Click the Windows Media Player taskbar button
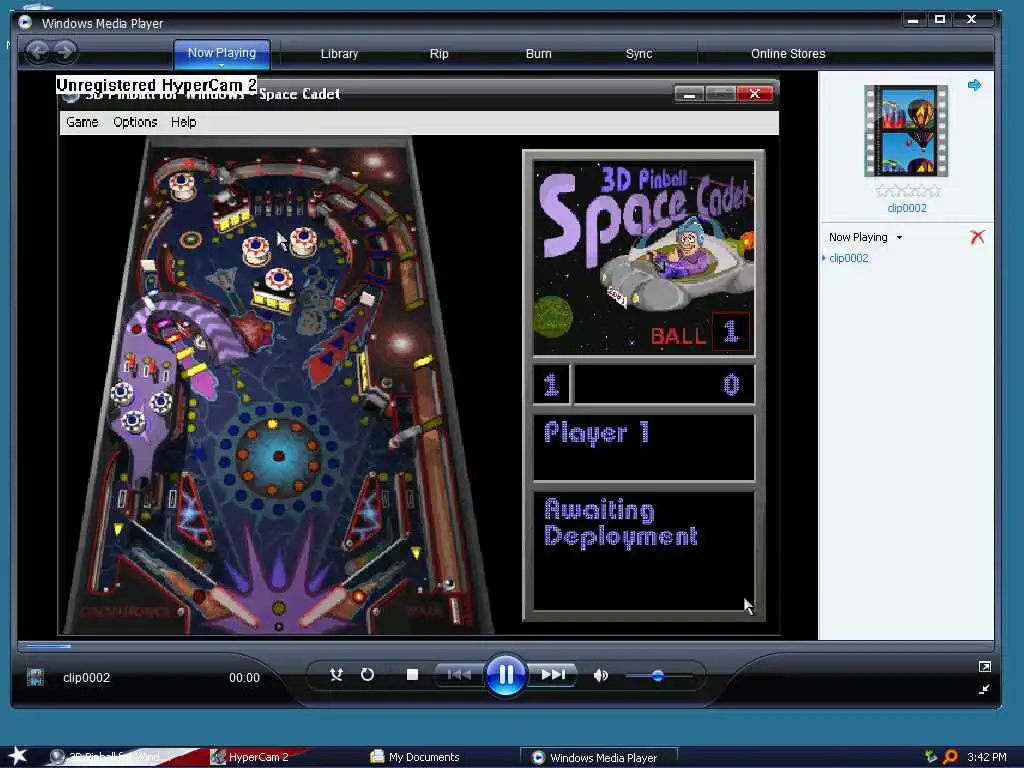Screen dimensions: 1024x768 coord(598,758)
